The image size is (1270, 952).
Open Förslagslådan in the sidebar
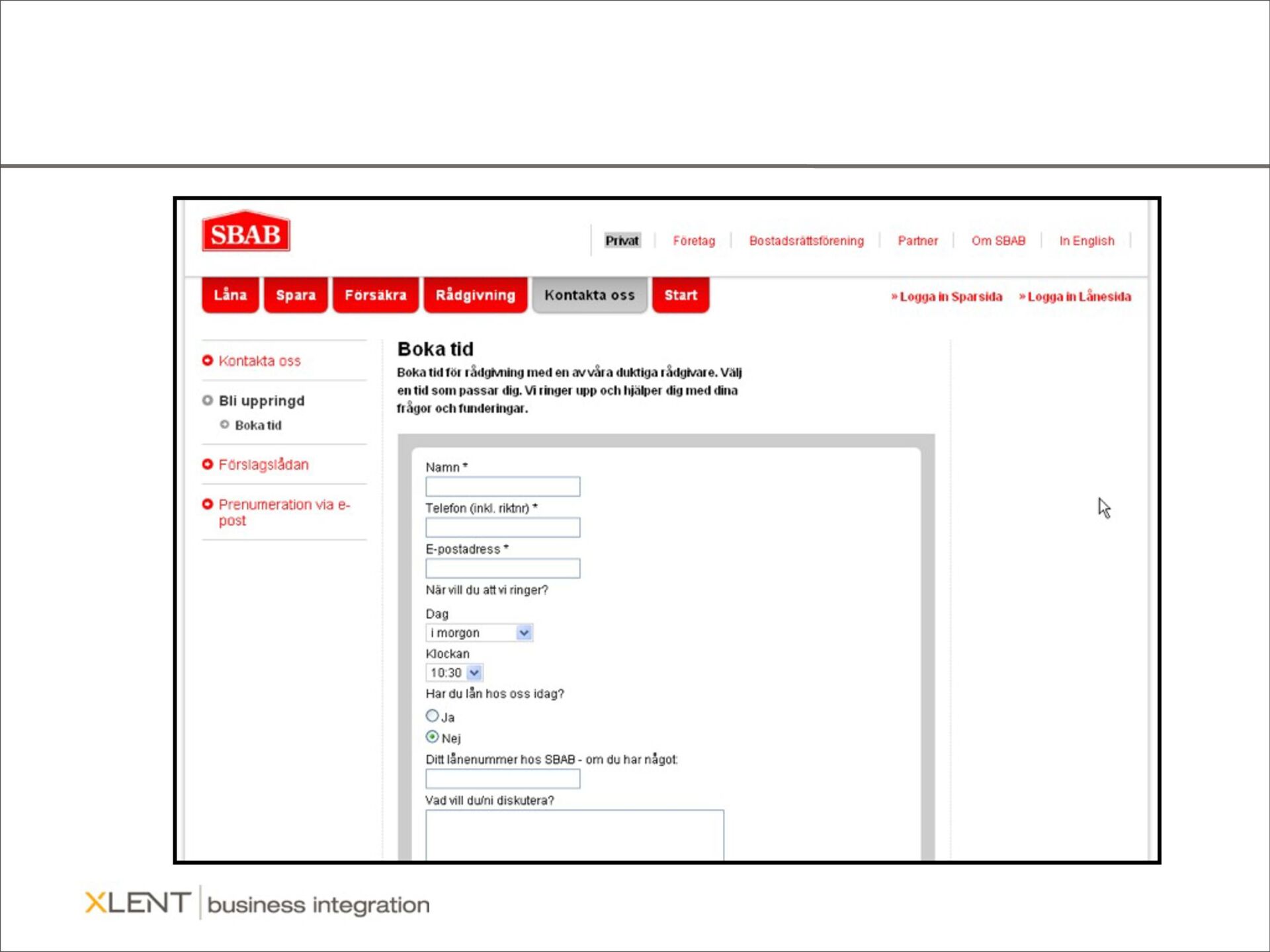[x=264, y=464]
